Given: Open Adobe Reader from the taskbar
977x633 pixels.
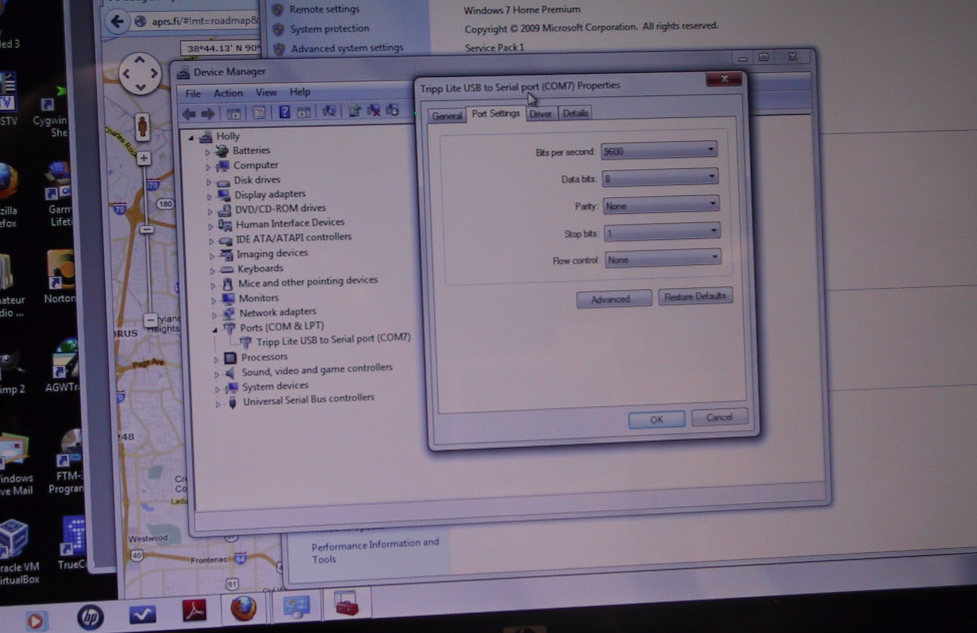Looking at the screenshot, I should pos(193,610).
